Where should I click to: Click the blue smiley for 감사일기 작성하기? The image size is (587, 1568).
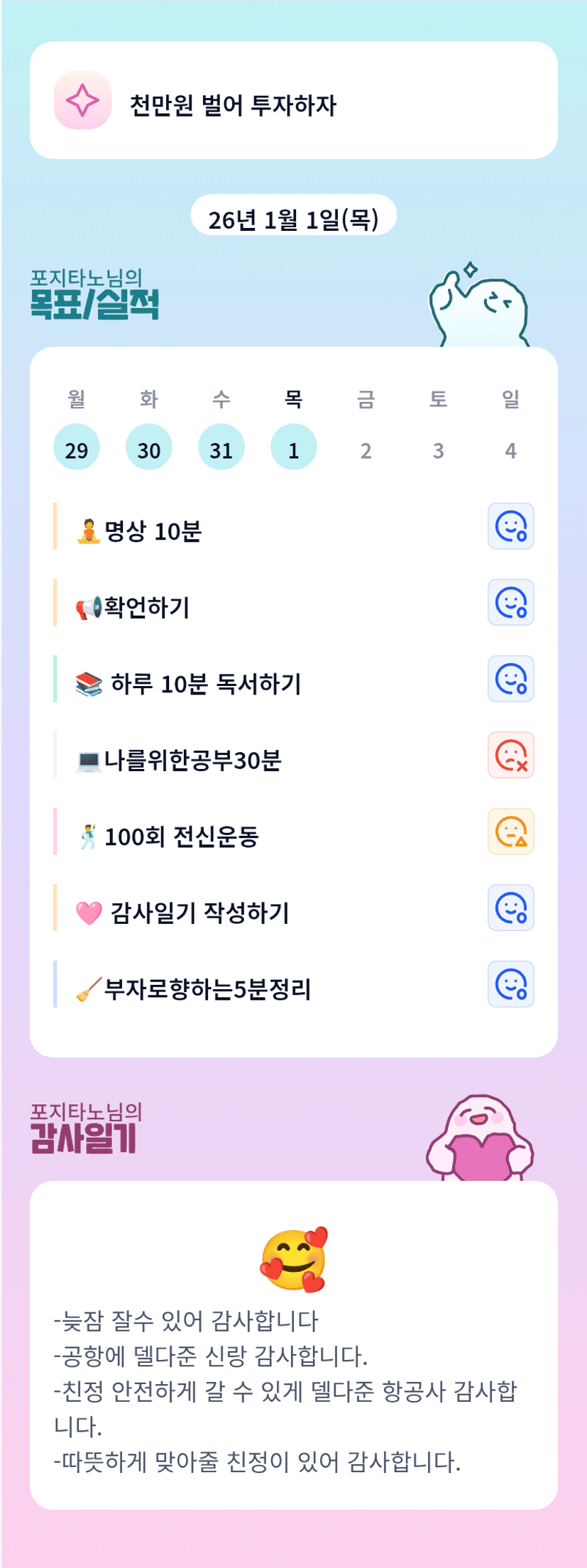[510, 908]
